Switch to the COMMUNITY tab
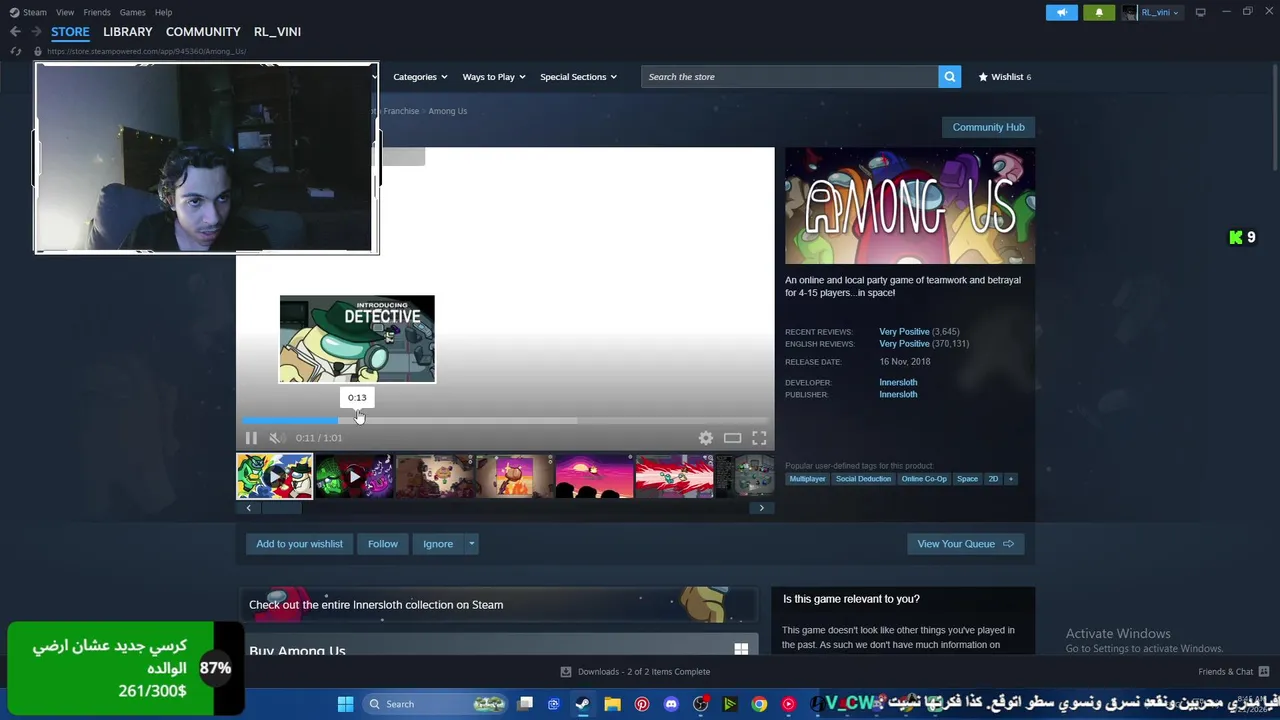The height and width of the screenshot is (720, 1280). point(203,32)
